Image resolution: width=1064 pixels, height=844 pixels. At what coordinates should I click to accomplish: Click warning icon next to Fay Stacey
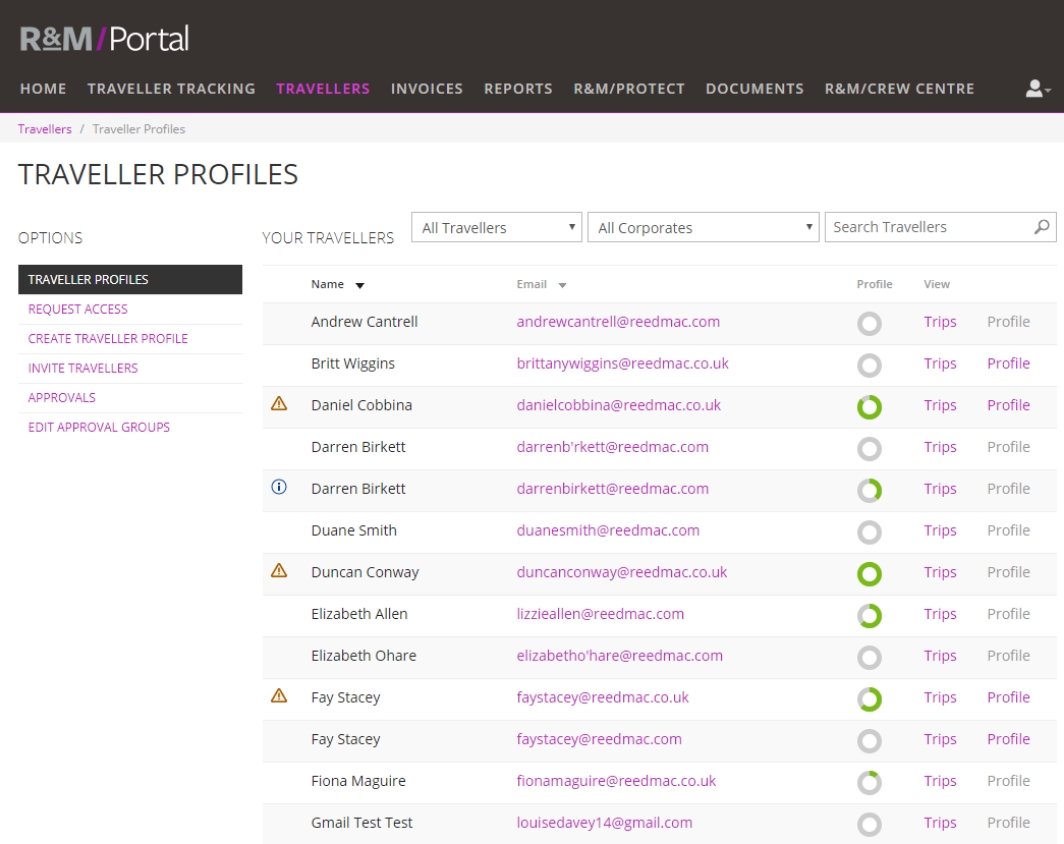280,697
